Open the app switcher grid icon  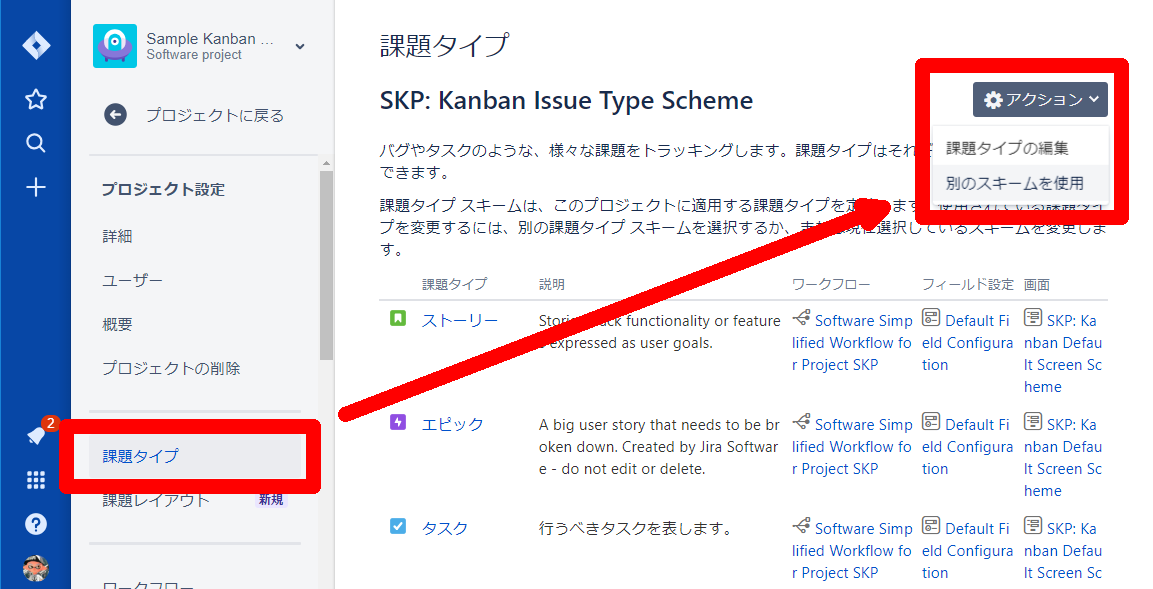tap(36, 480)
